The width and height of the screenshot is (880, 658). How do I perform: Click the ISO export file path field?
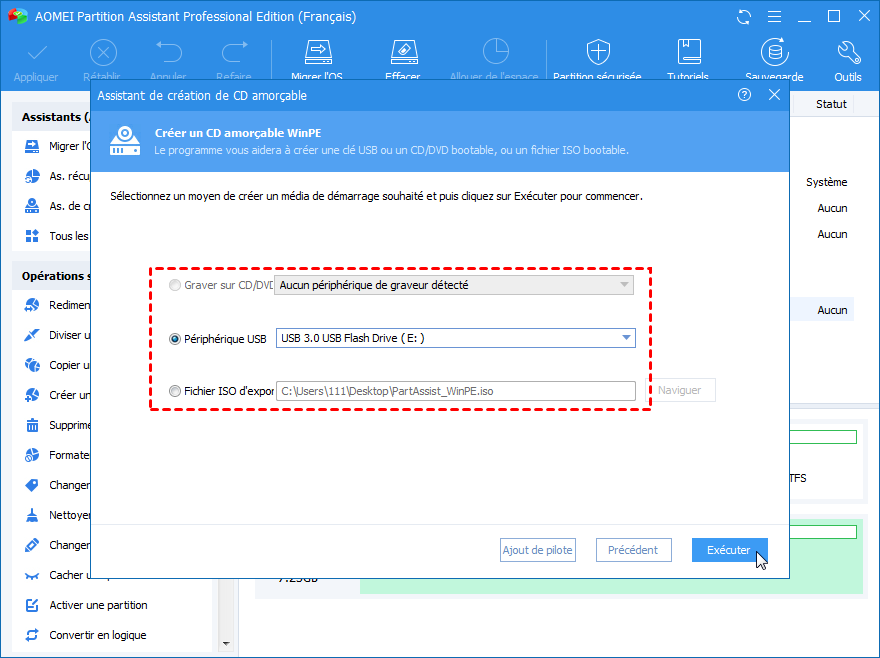(456, 391)
